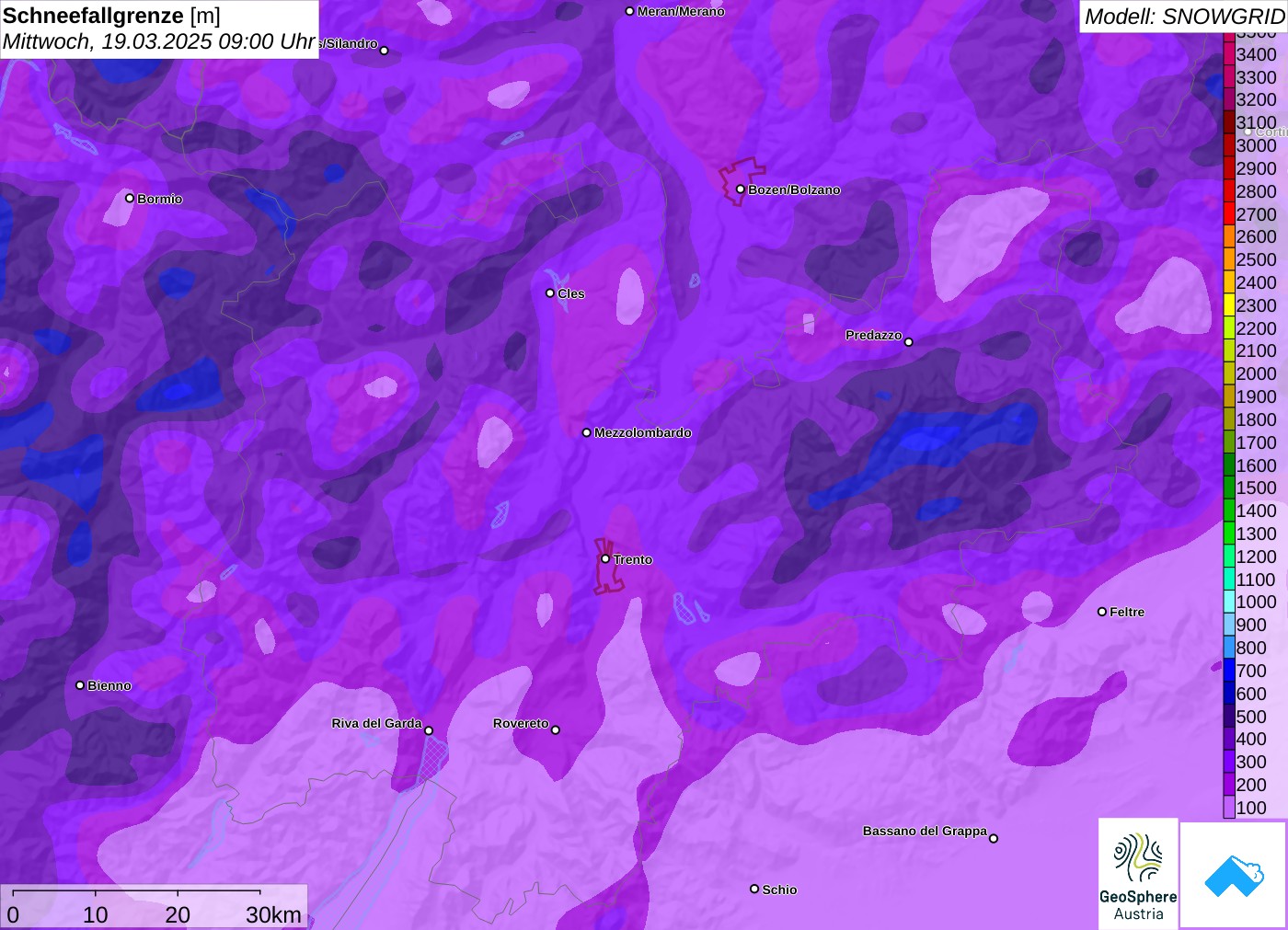Viewport: 1288px width, 930px height.
Task: Click the Riva del Garda label
Action: click(376, 723)
